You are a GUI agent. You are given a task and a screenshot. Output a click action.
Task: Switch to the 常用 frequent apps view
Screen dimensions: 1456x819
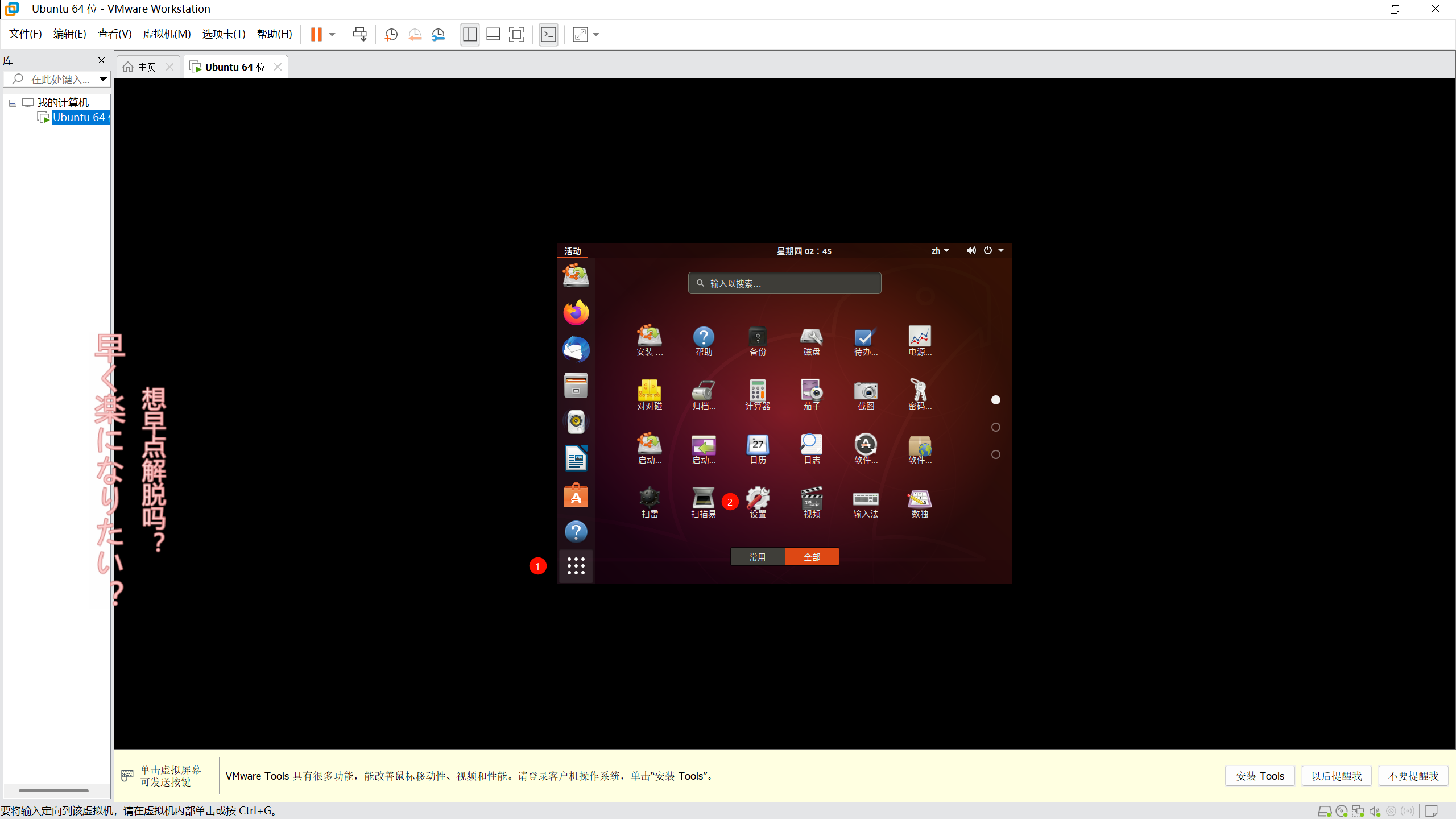[757, 557]
